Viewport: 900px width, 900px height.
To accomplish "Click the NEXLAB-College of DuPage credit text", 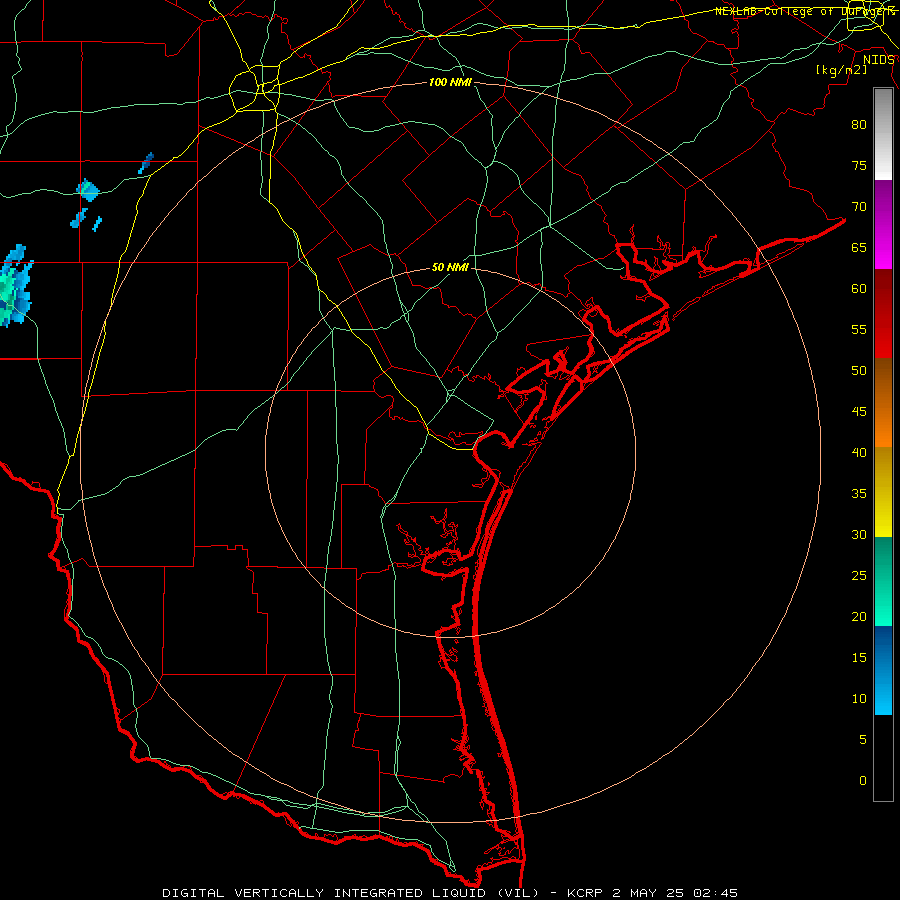I will [804, 11].
